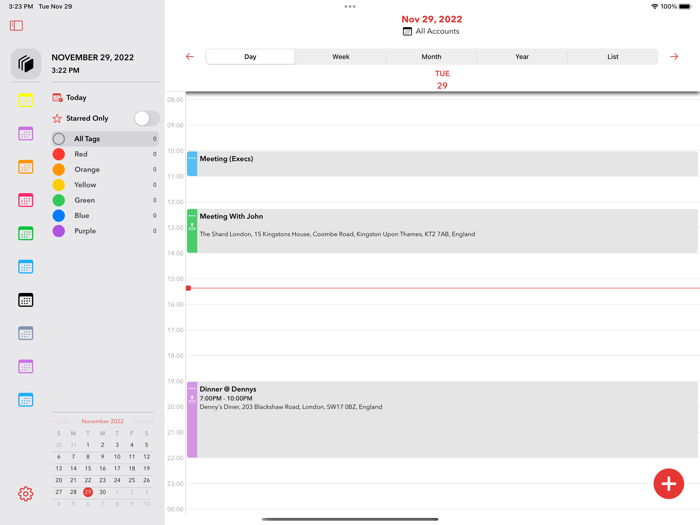Image resolution: width=700 pixels, height=525 pixels.
Task: Filter by Orange tag swatch
Action: (x=58, y=170)
